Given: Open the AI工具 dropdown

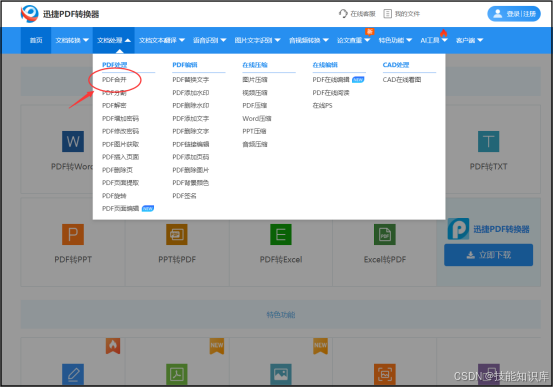Looking at the screenshot, I should click(433, 40).
